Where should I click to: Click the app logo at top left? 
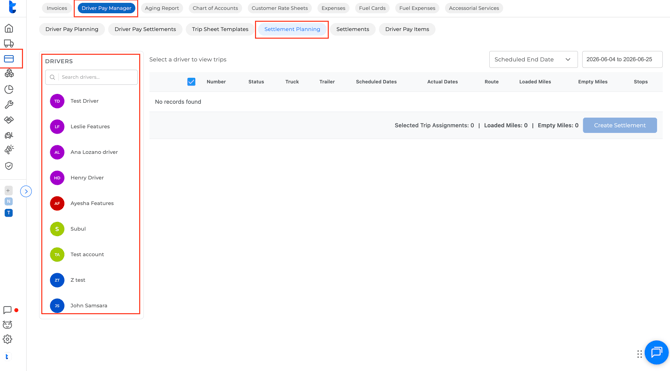(x=12, y=7)
